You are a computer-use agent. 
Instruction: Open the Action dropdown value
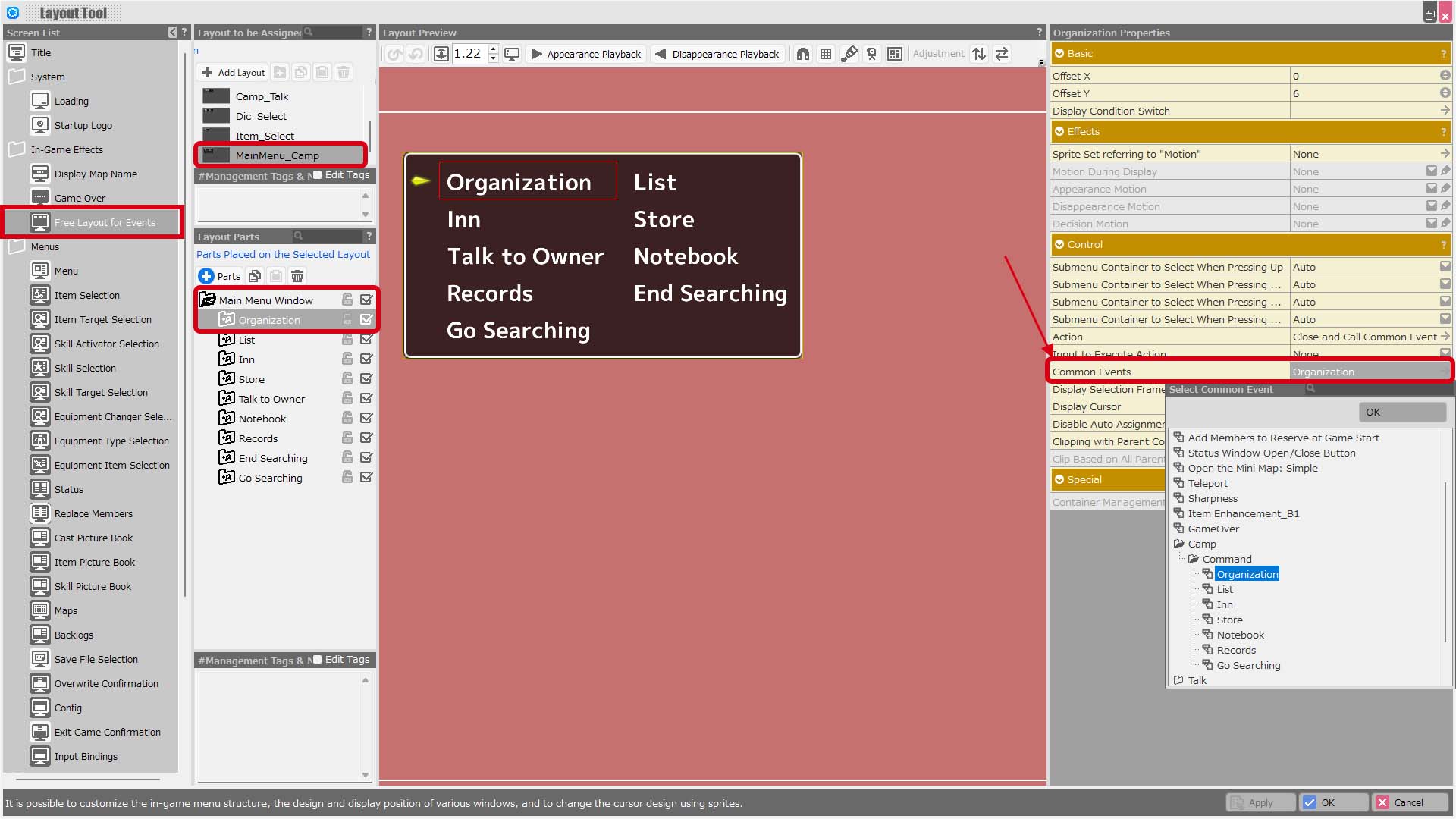point(1370,337)
